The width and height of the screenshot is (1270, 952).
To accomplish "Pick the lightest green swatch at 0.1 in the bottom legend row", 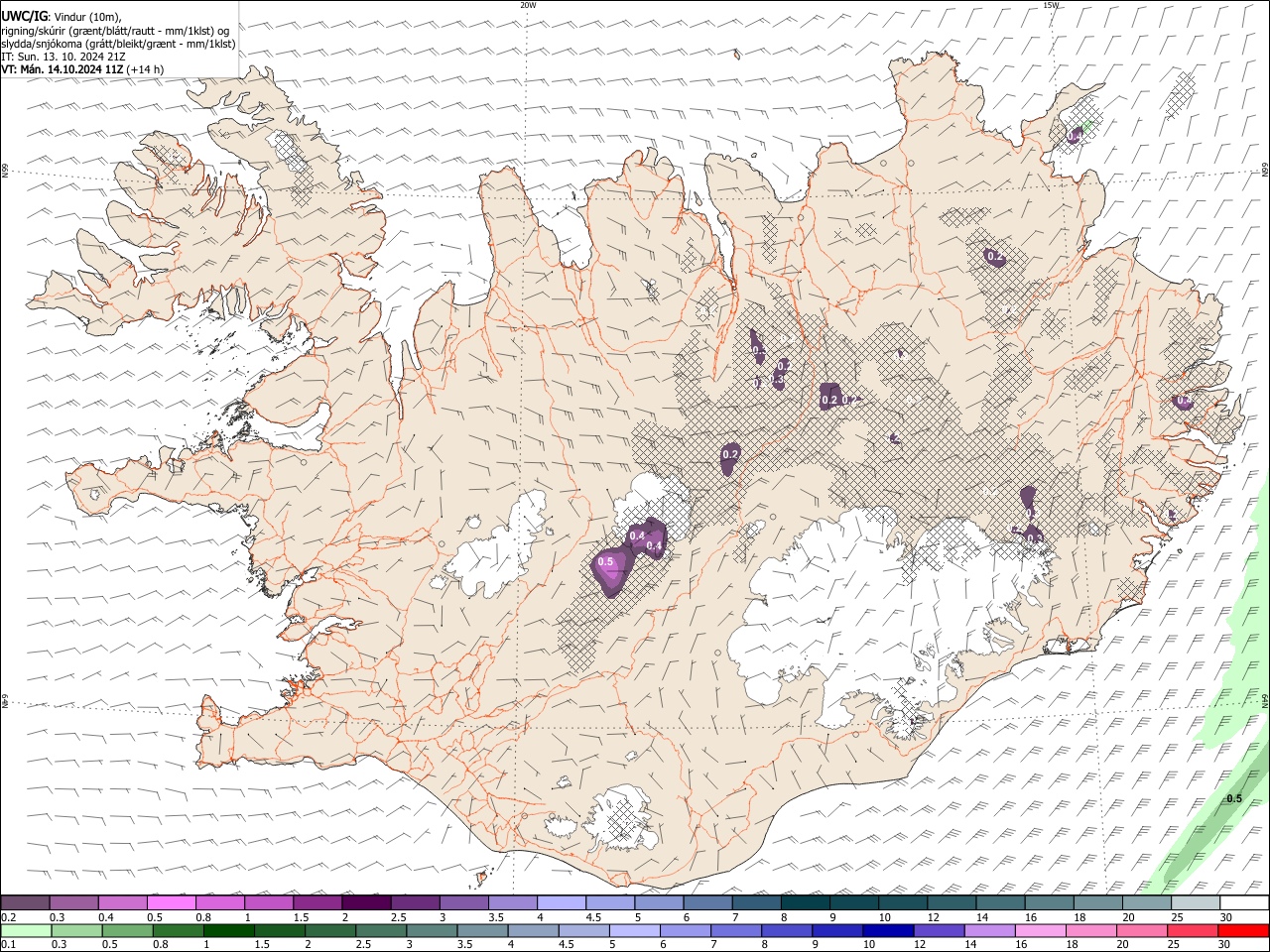I will point(25,930).
